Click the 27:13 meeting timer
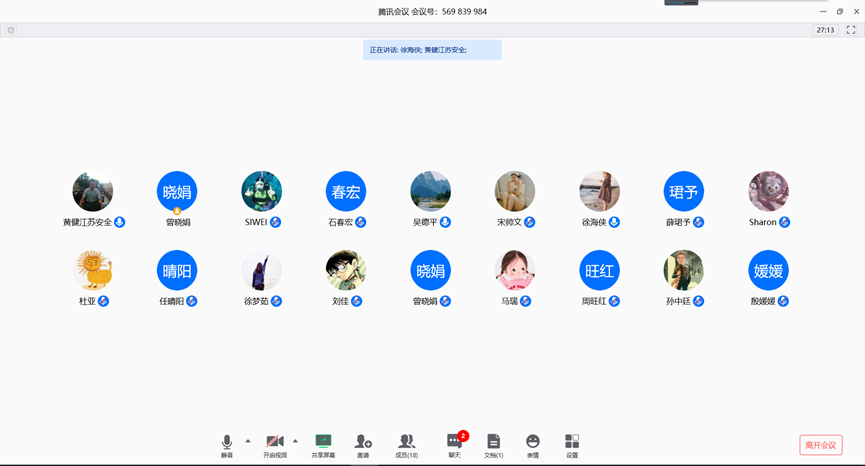Image resolution: width=865 pixels, height=466 pixels. click(x=825, y=30)
